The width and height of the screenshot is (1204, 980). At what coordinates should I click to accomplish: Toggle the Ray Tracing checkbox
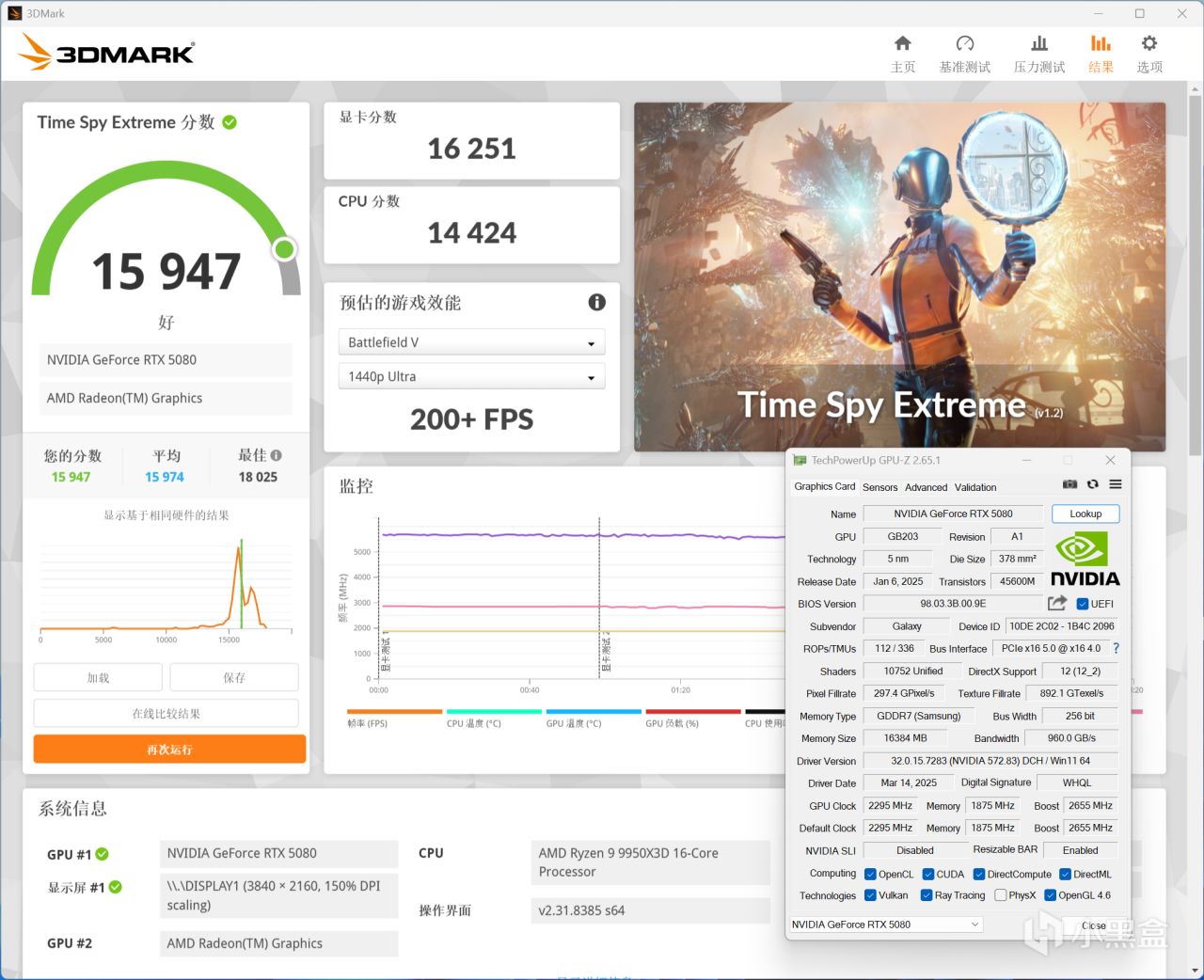(x=927, y=895)
